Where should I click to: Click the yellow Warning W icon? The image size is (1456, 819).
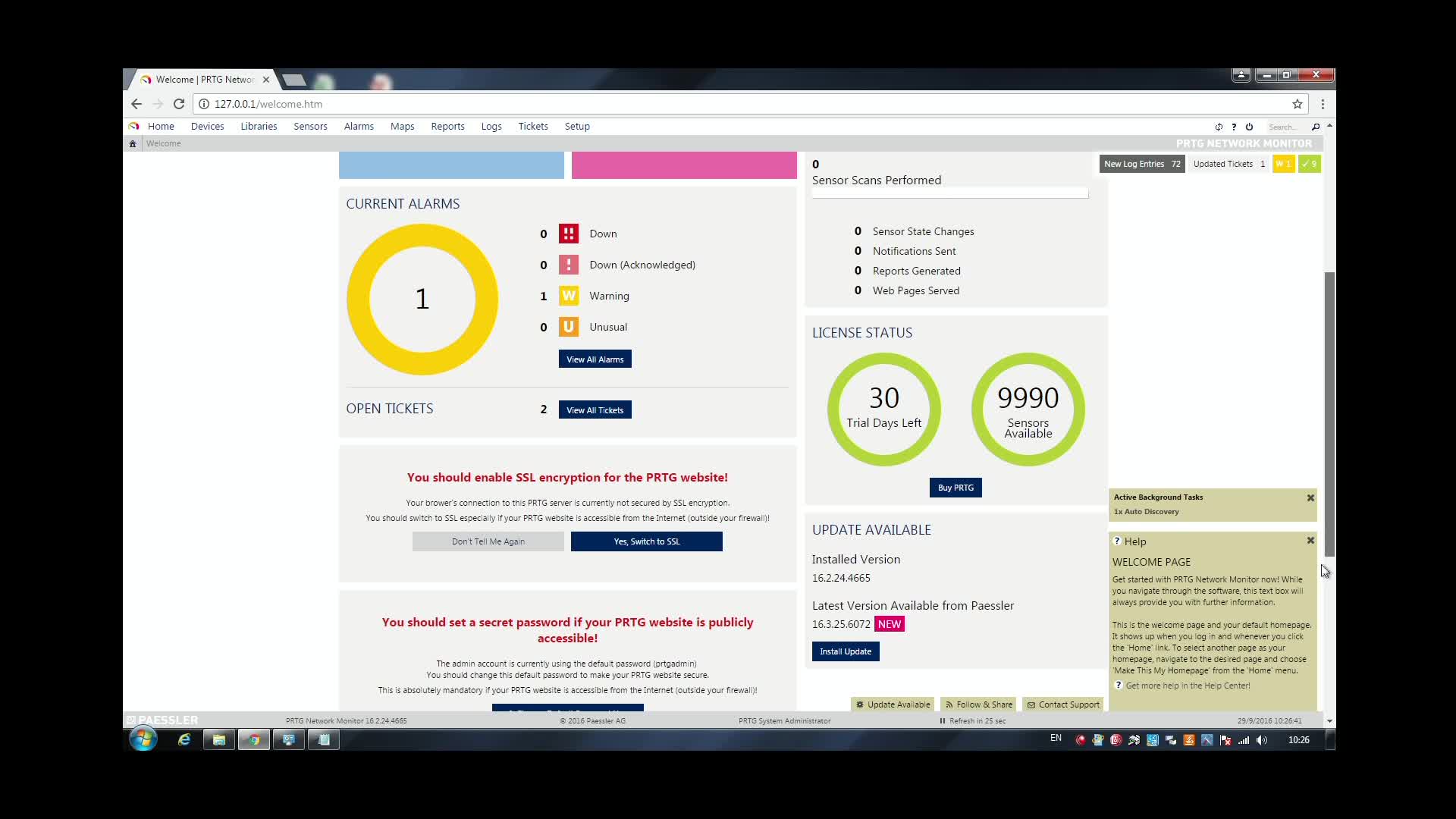pos(568,296)
